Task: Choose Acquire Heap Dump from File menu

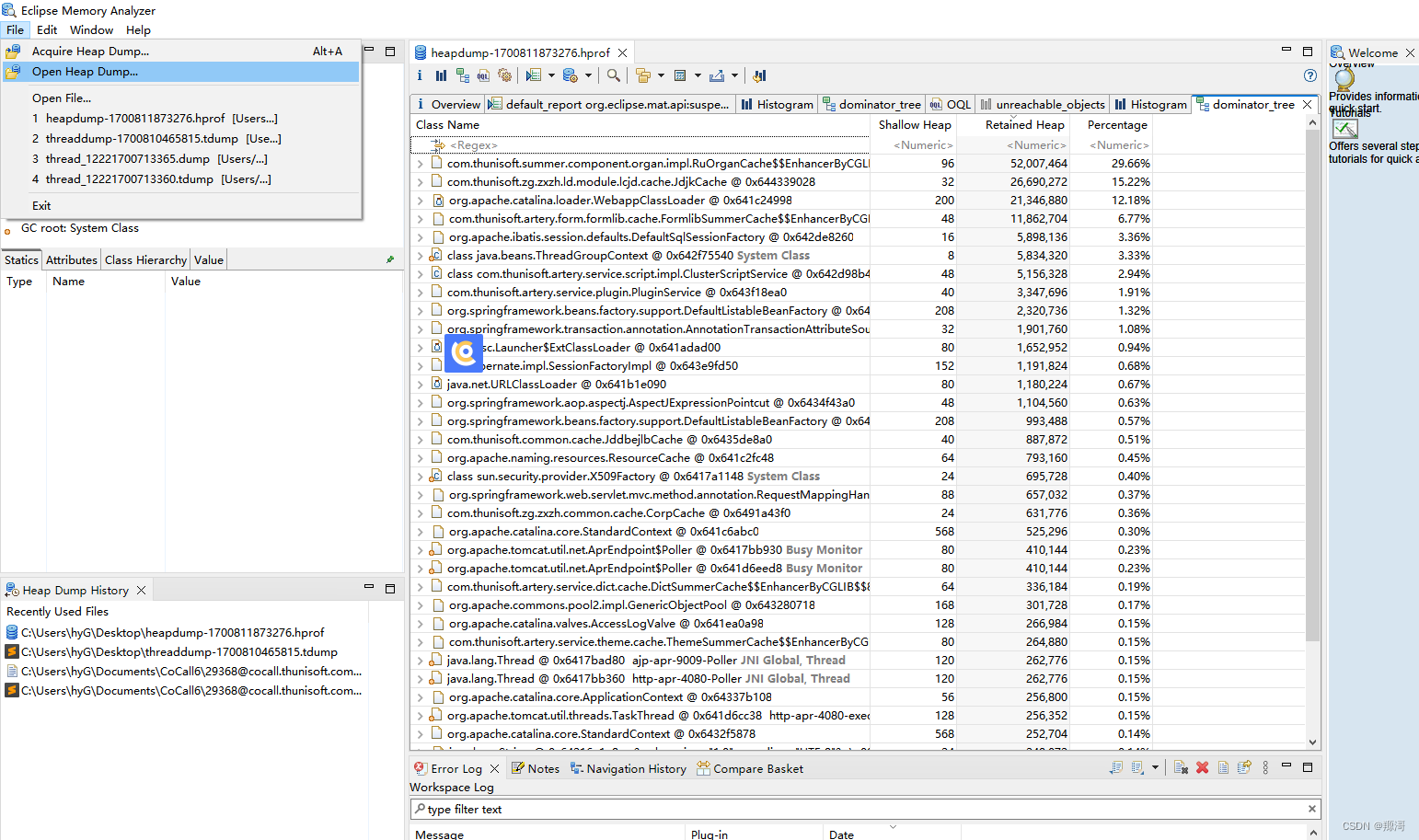Action: click(181, 52)
